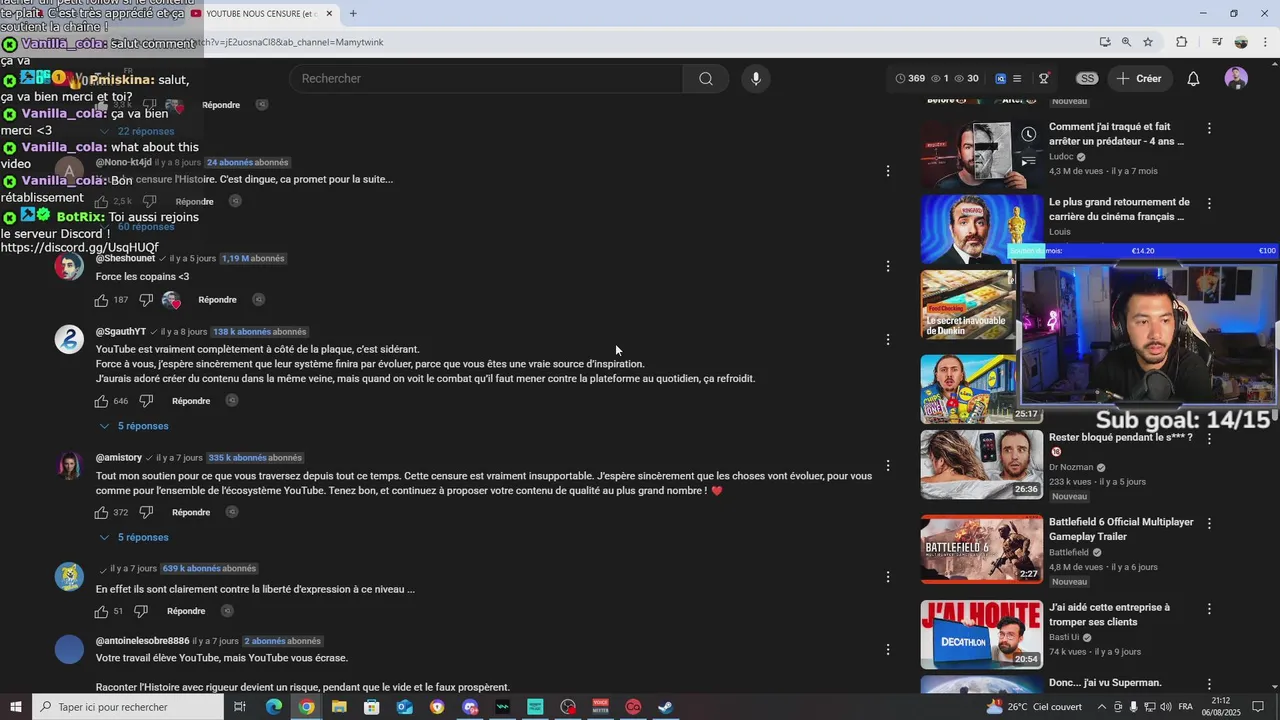Click the trophy extension icon
Viewport: 1280px width, 720px height.
click(x=1044, y=79)
